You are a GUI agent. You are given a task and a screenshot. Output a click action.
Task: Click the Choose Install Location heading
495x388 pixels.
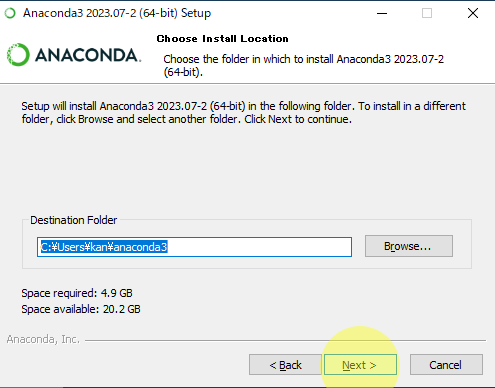[x=222, y=39]
